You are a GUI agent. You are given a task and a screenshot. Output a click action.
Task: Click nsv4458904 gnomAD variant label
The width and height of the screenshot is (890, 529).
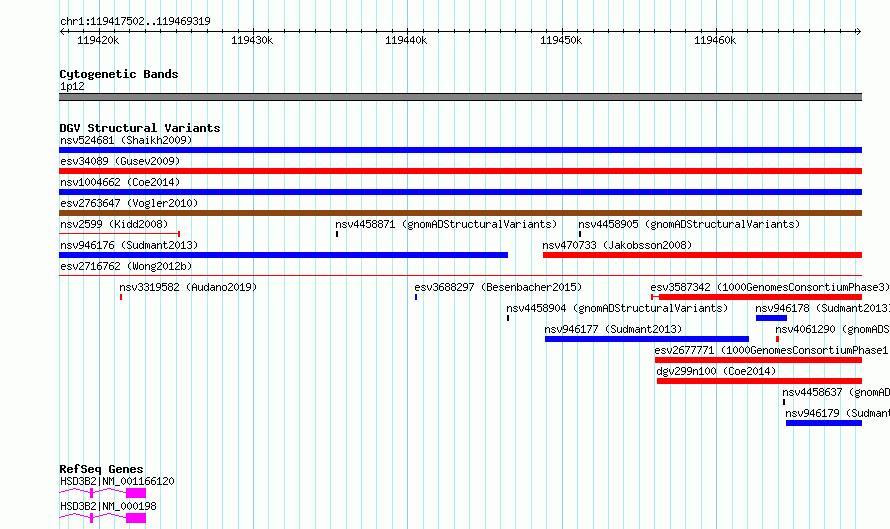tap(617, 308)
